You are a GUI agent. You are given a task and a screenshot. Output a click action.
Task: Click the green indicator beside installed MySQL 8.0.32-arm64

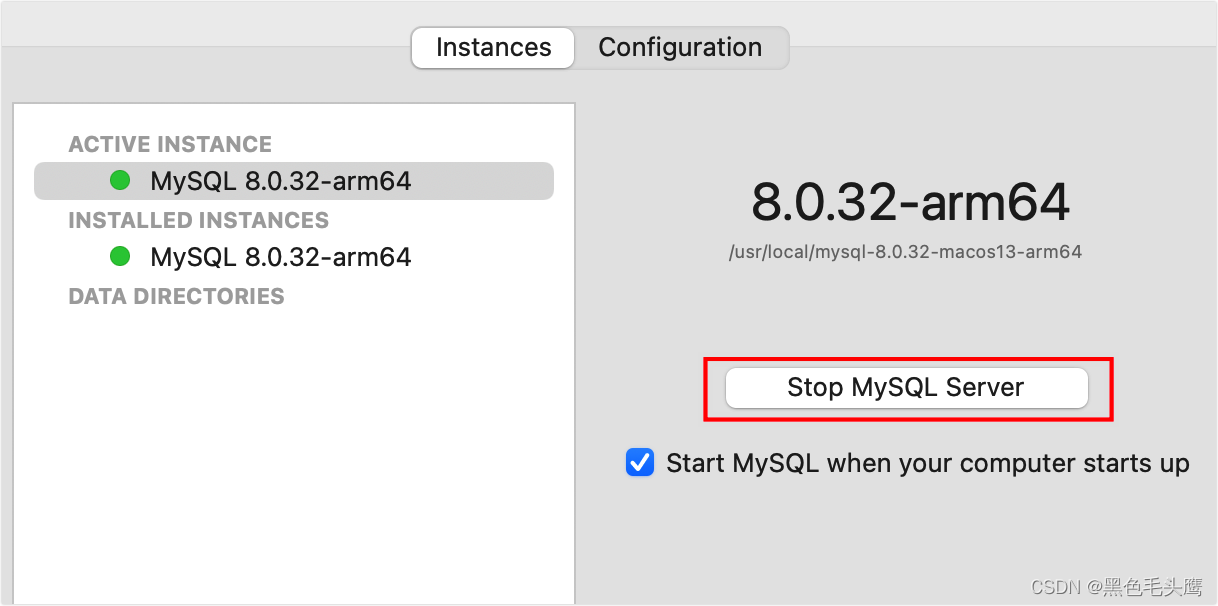coord(120,256)
